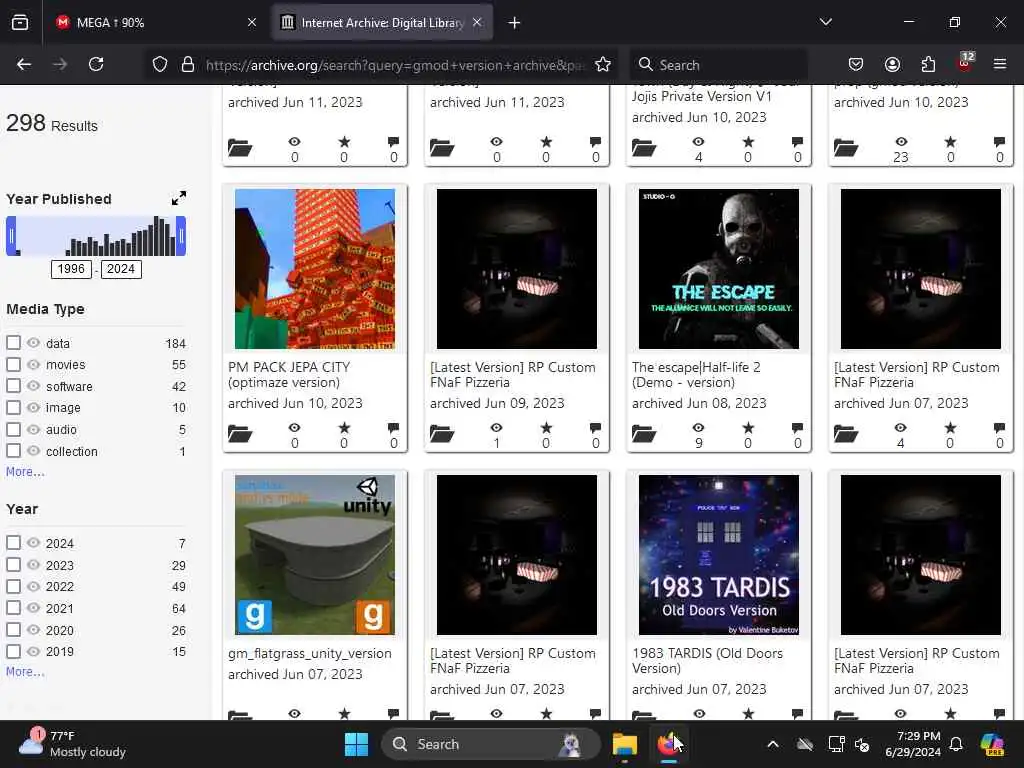
Task: Check the 2024 year box
Action: (13, 543)
